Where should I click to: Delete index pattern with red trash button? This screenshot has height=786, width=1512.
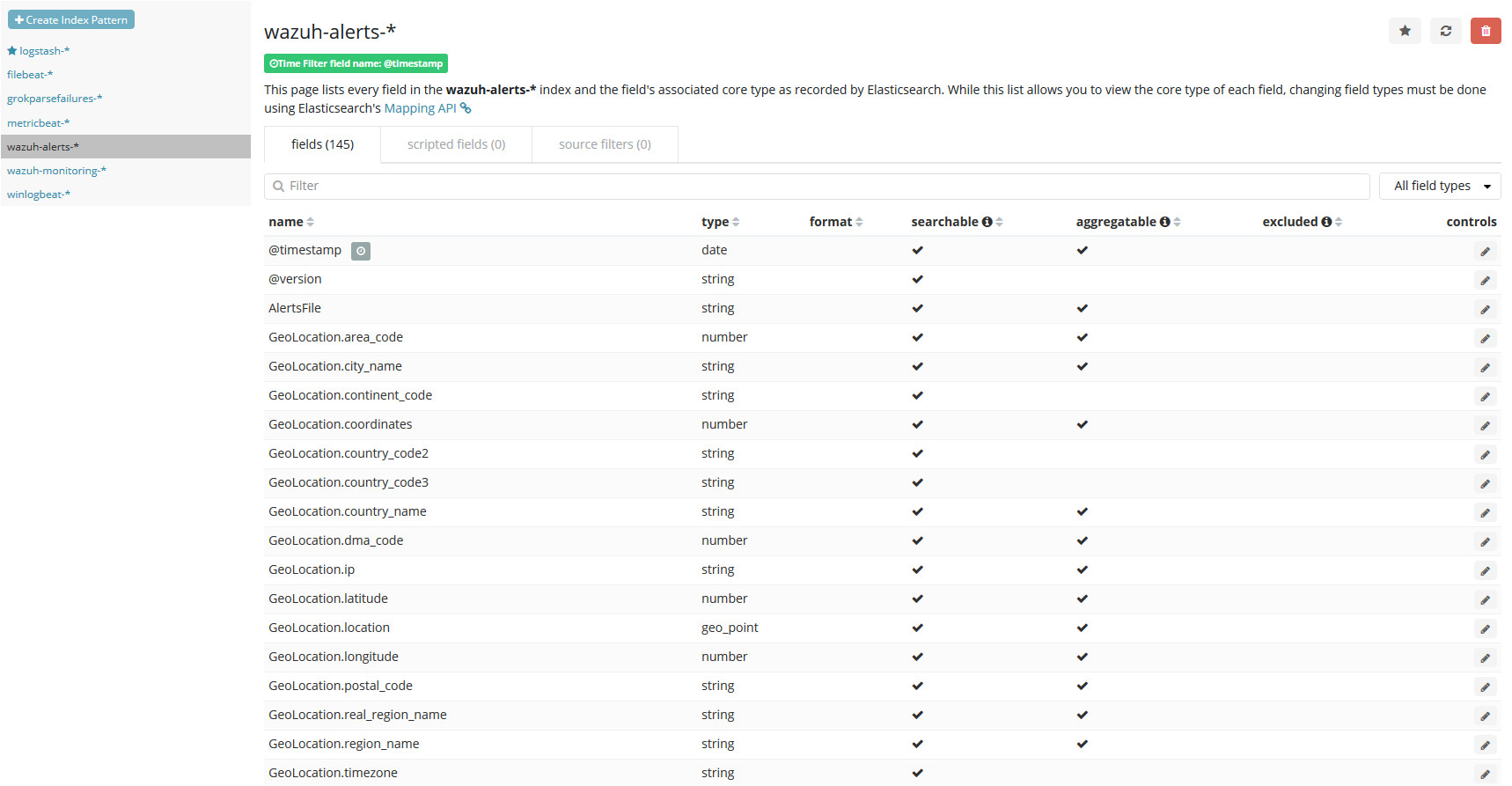coord(1486,31)
